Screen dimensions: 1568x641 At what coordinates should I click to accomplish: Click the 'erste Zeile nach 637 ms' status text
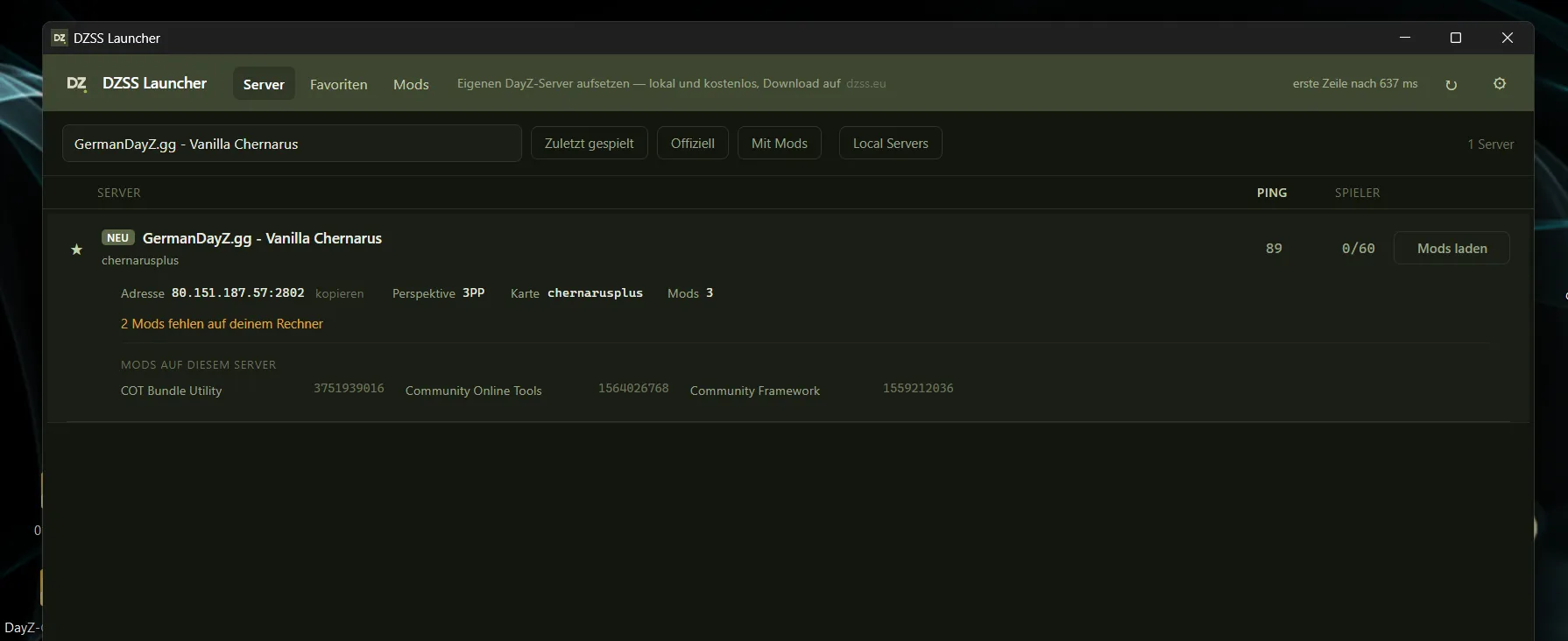1355,83
